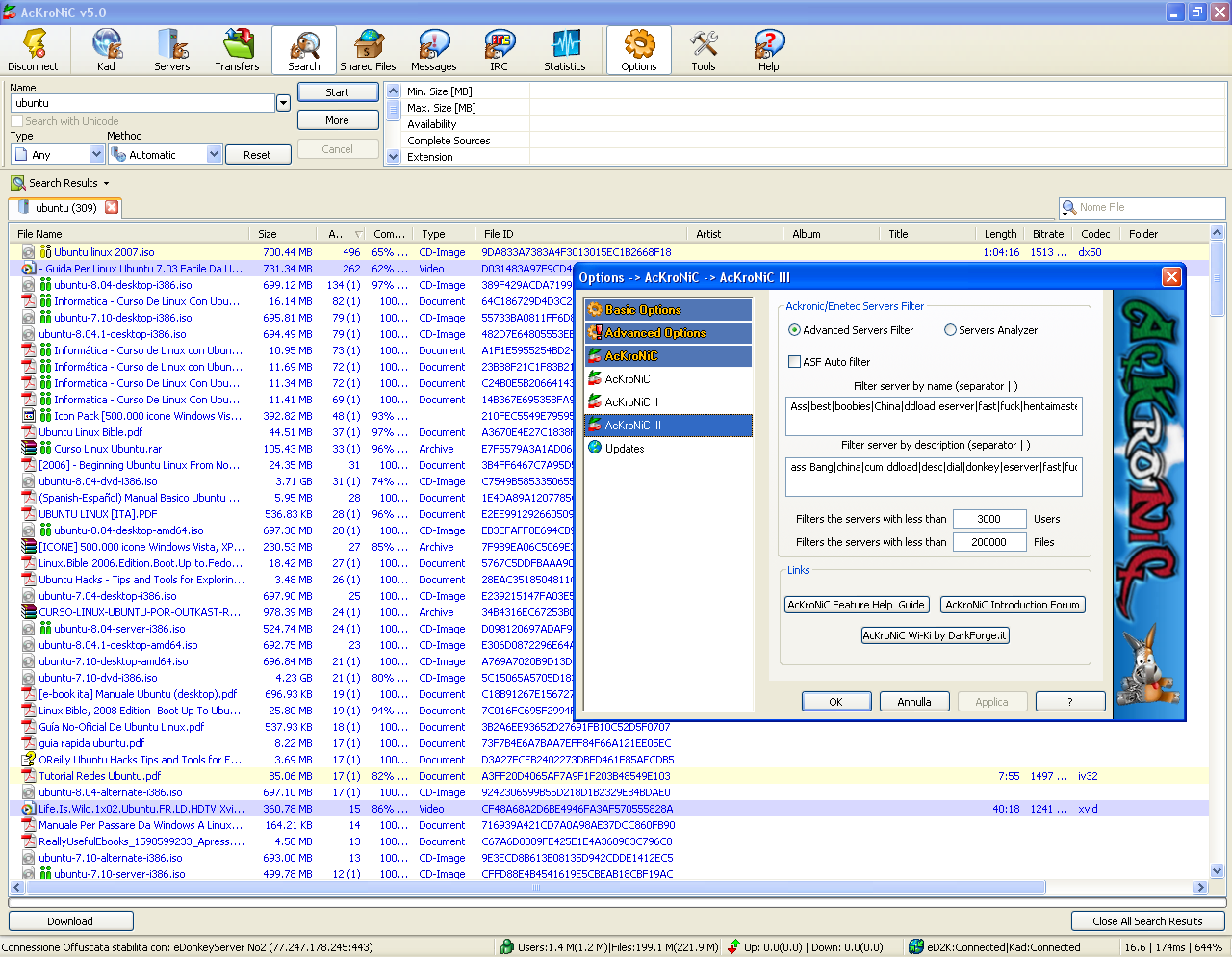Image resolution: width=1232 pixels, height=957 pixels.
Task: Select the AcKroNiC category header
Action: pos(668,356)
